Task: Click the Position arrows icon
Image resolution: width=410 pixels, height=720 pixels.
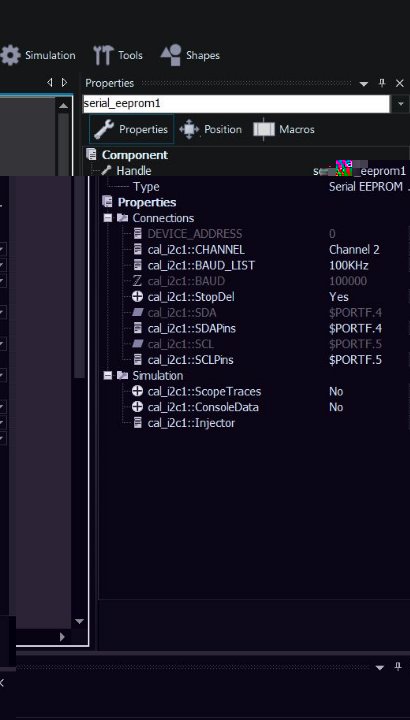Action: click(189, 129)
